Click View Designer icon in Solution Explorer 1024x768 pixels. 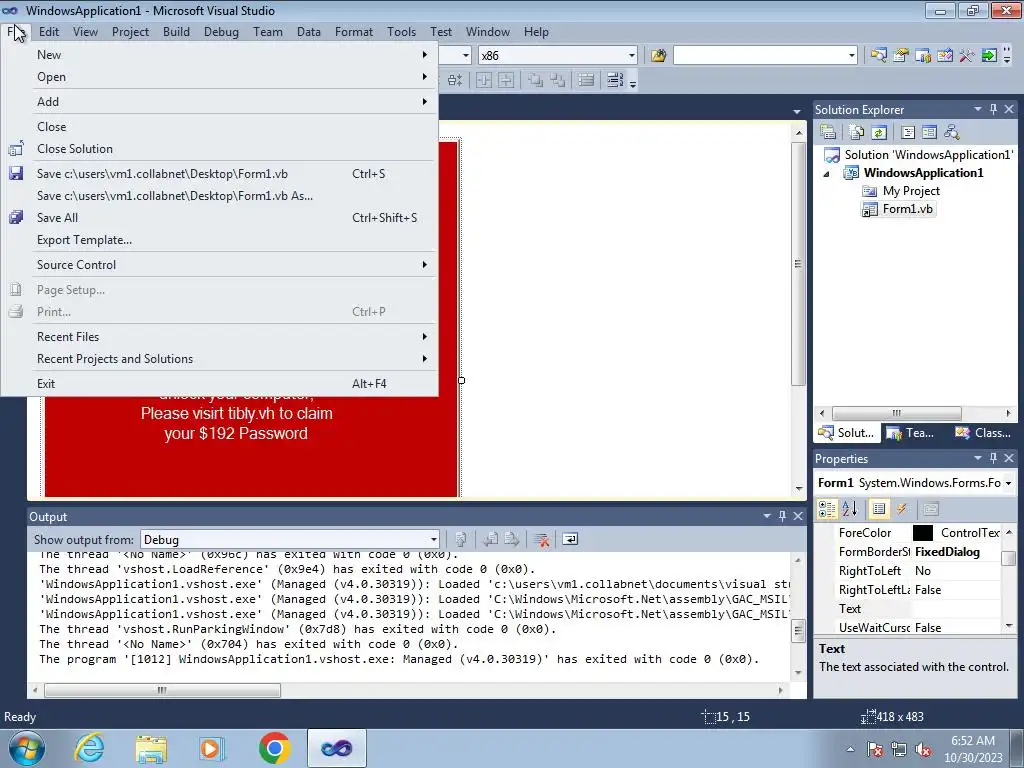coord(929,133)
